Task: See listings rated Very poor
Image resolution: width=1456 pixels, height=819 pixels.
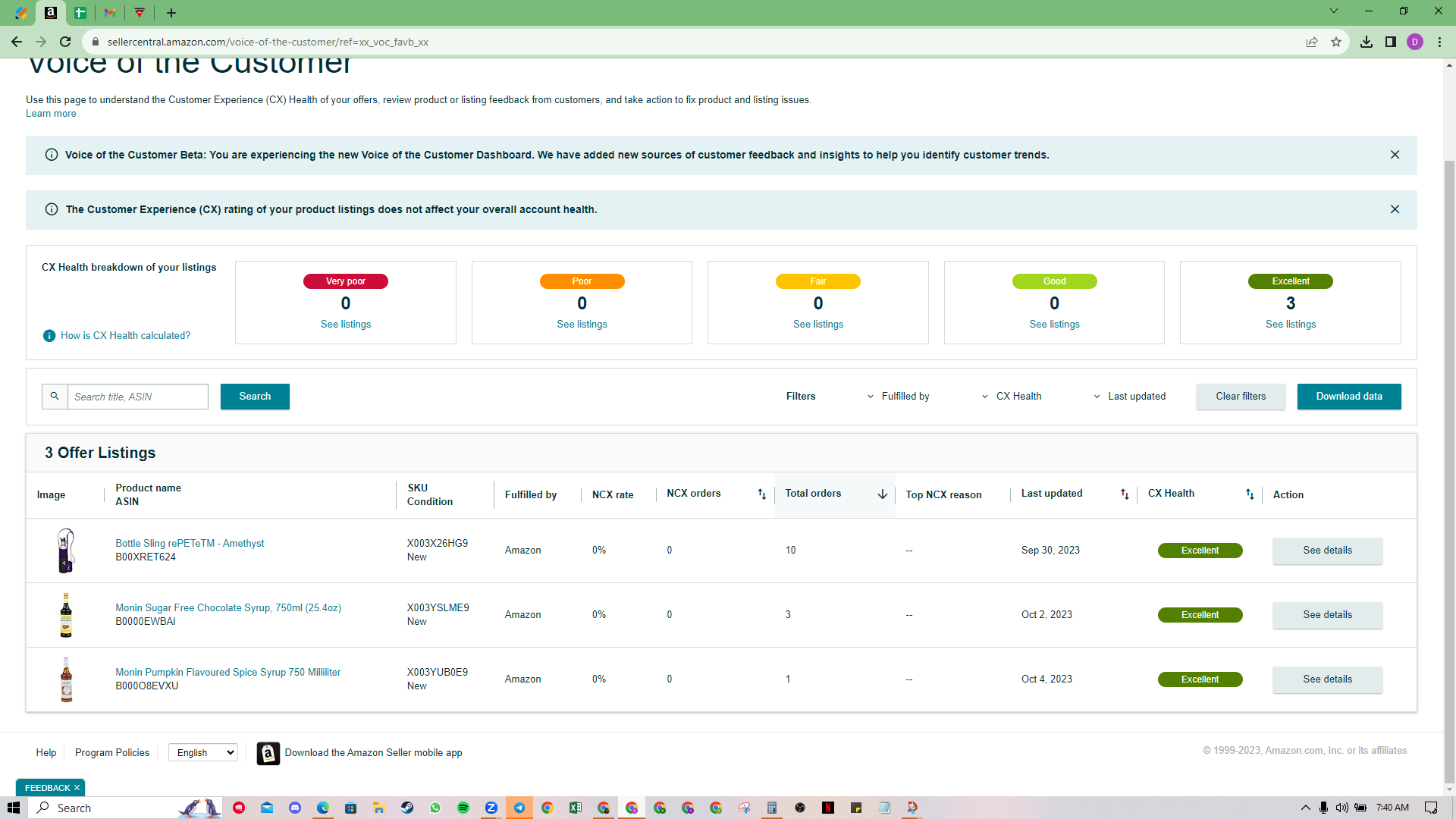Action: pyautogui.click(x=346, y=325)
